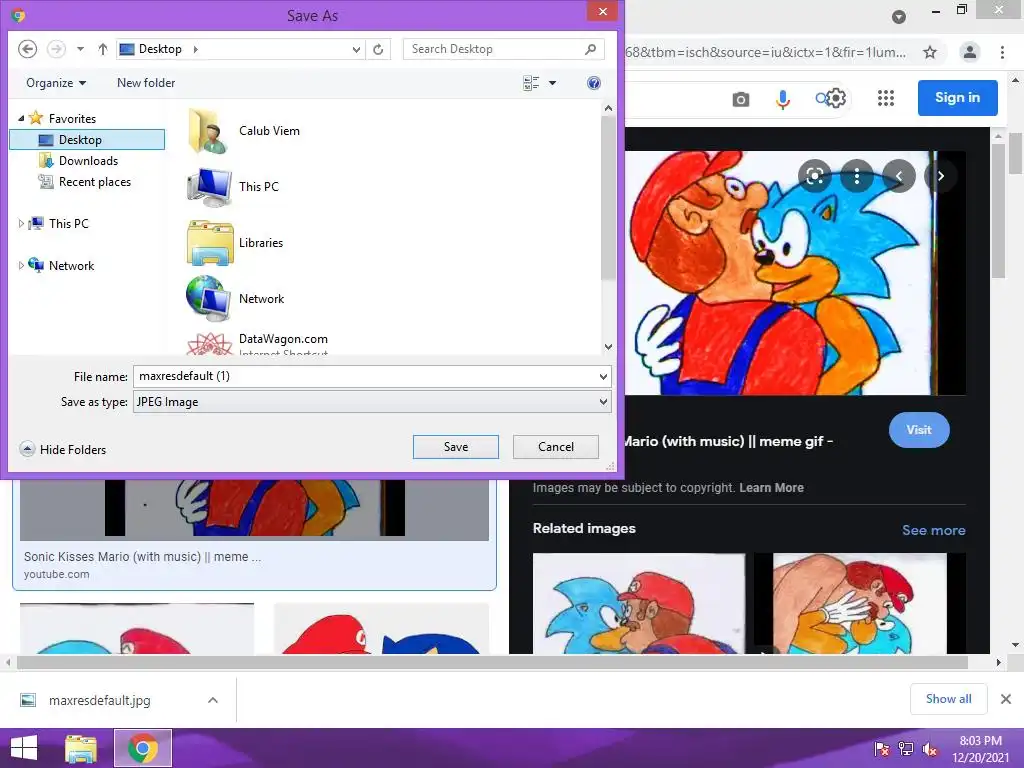This screenshot has height=768, width=1024.
Task: Select Favorites in navigation pane
Action: pyautogui.click(x=72, y=118)
